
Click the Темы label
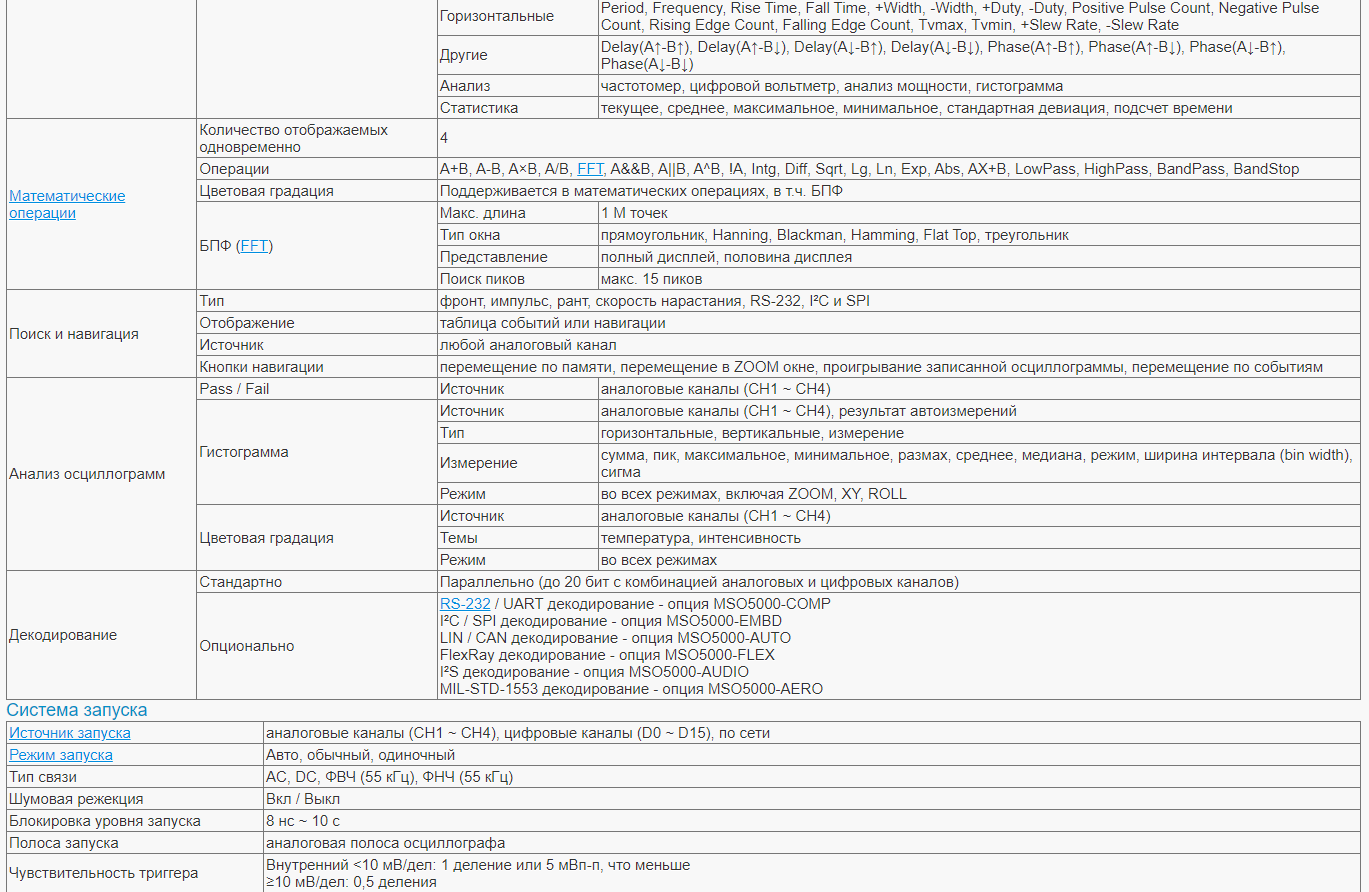pos(458,538)
